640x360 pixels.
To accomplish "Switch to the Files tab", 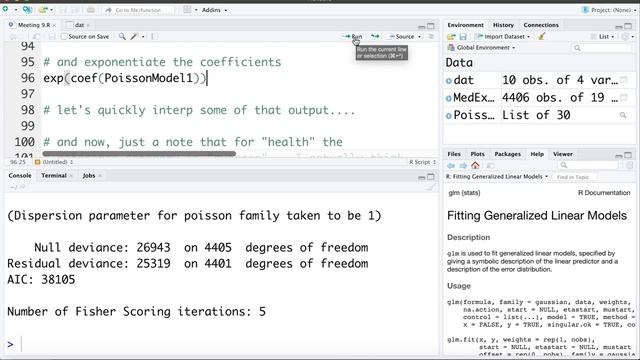I will [454, 154].
